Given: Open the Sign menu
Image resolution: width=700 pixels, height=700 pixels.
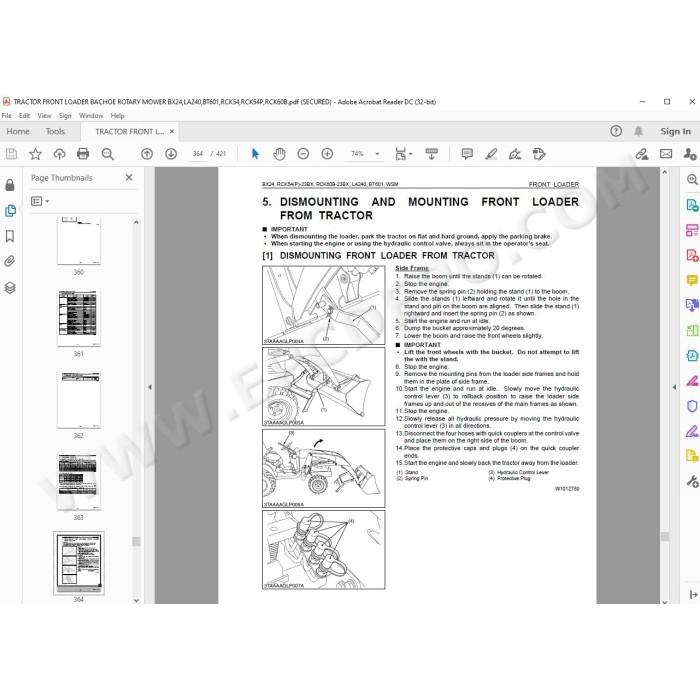Looking at the screenshot, I should coord(65,116).
